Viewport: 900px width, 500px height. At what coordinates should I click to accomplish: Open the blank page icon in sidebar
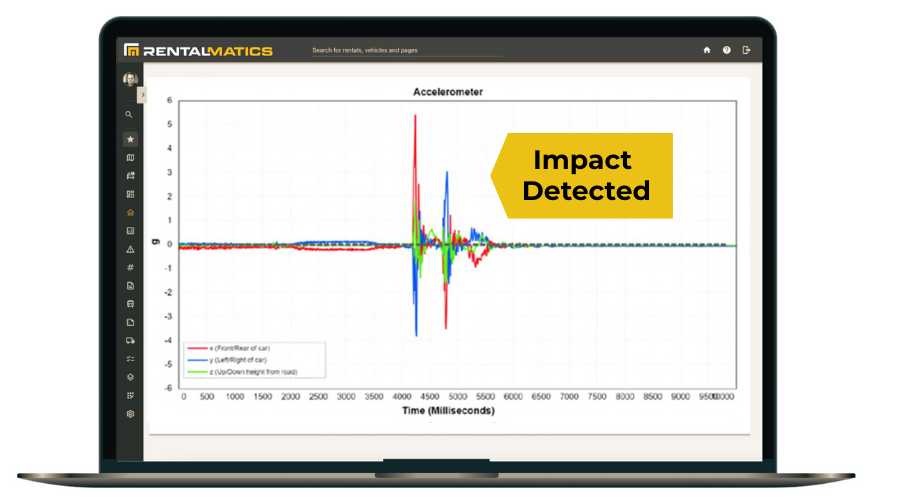point(130,322)
